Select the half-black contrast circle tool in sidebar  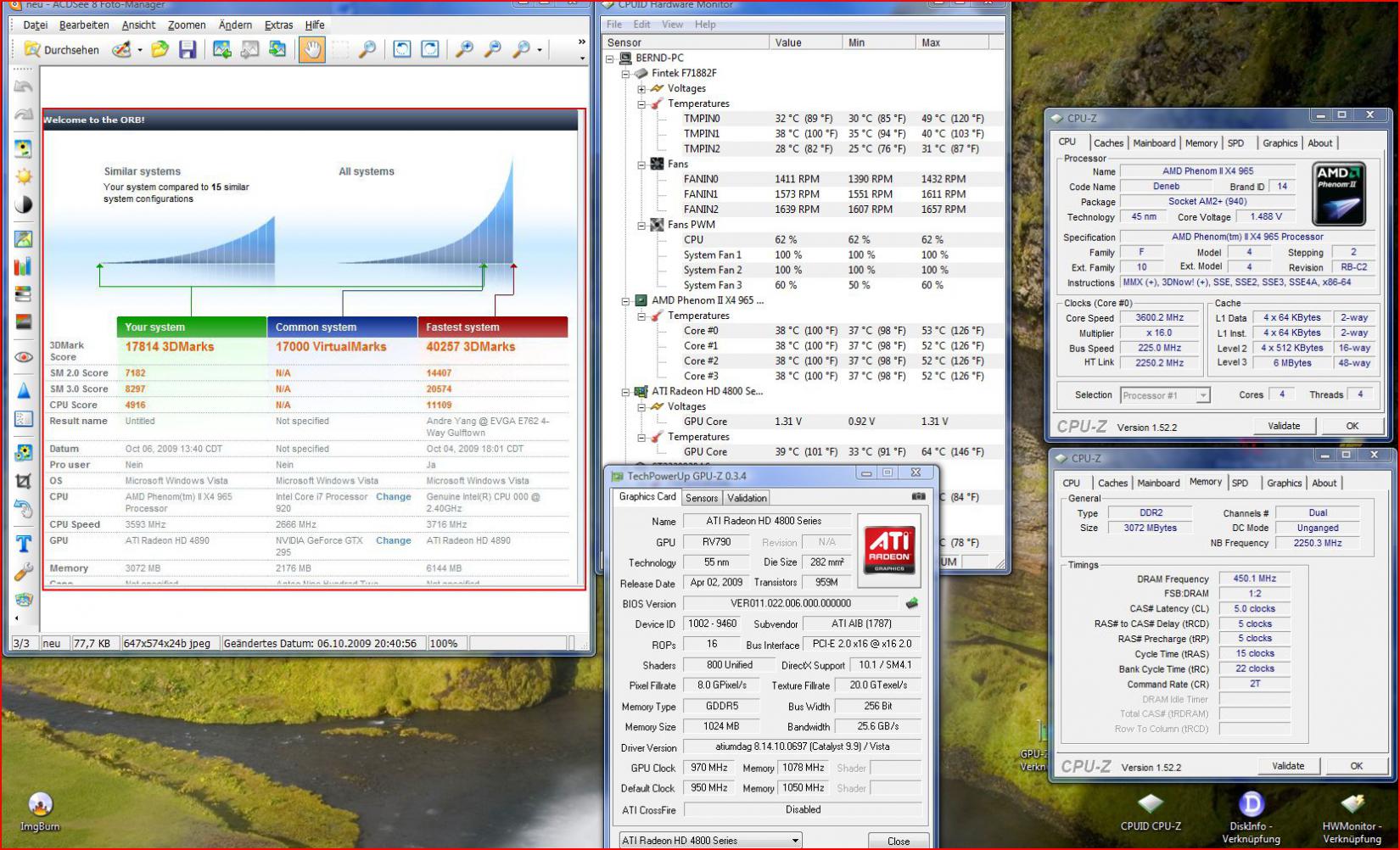click(x=24, y=204)
